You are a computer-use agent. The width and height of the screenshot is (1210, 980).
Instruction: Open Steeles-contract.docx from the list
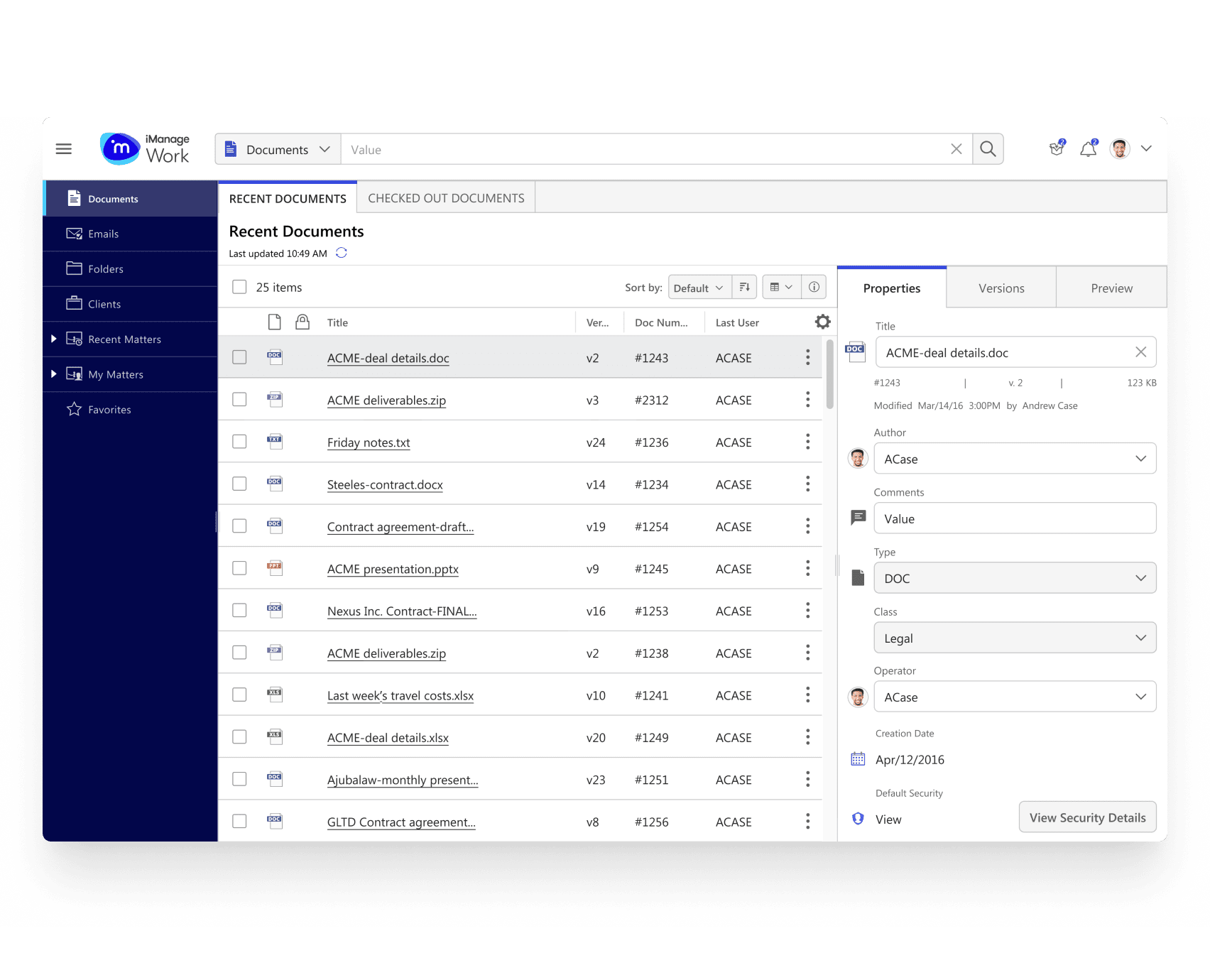[x=385, y=484]
